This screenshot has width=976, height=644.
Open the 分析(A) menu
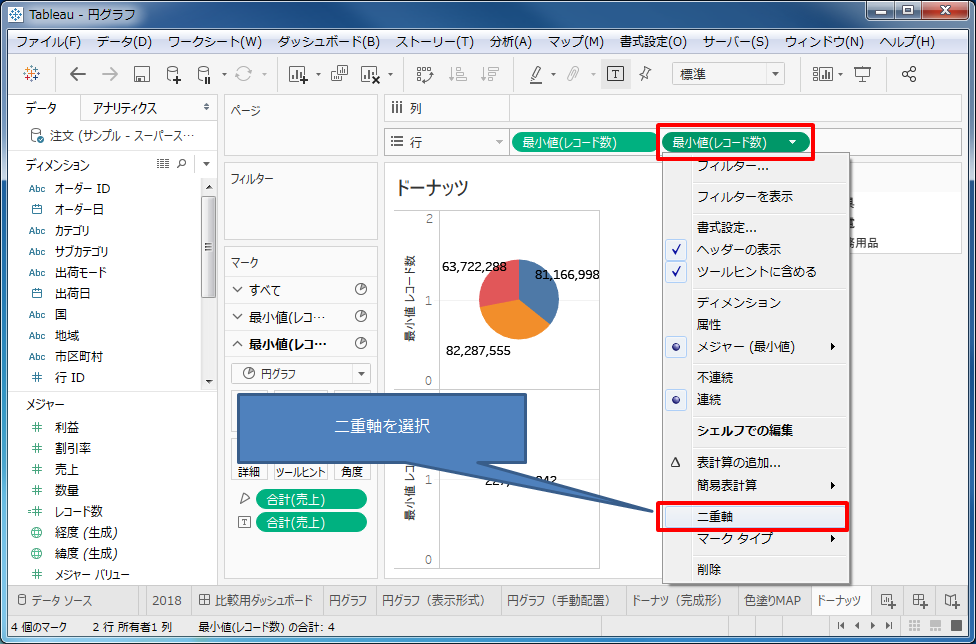(x=510, y=42)
